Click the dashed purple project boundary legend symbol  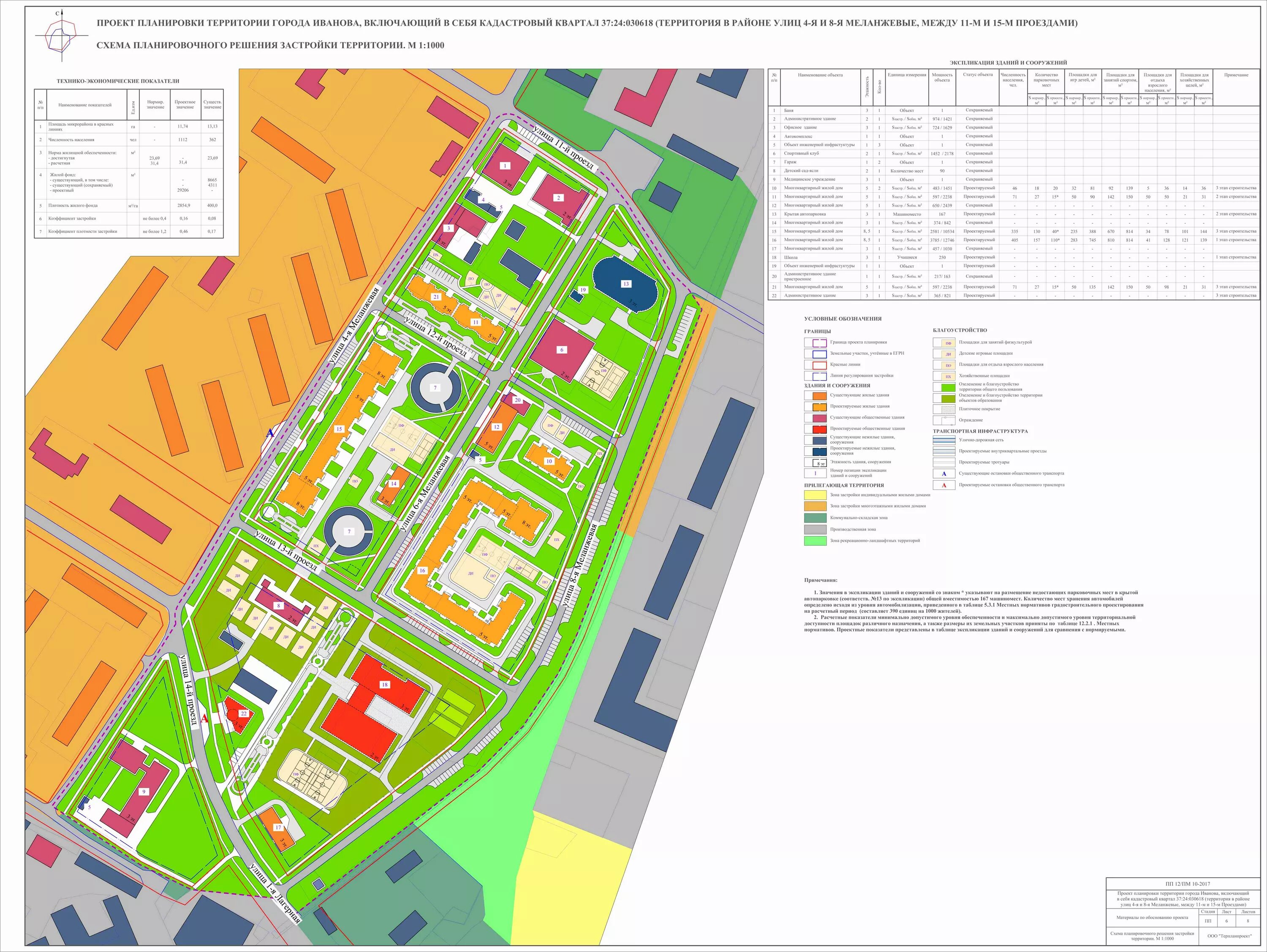tap(816, 343)
